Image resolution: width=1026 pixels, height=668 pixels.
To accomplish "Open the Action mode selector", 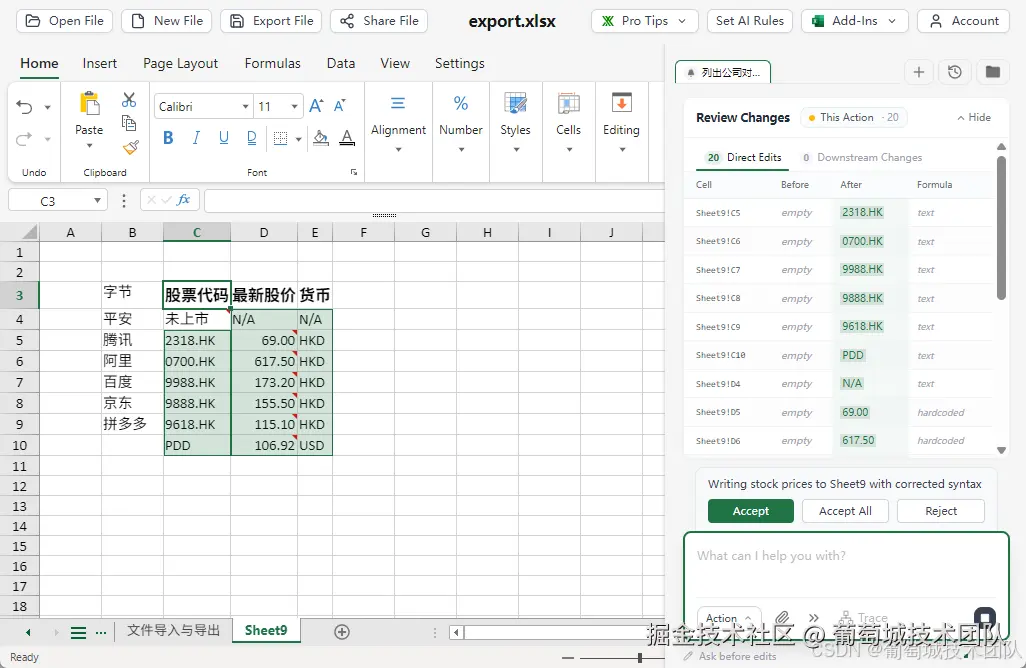I will [728, 618].
